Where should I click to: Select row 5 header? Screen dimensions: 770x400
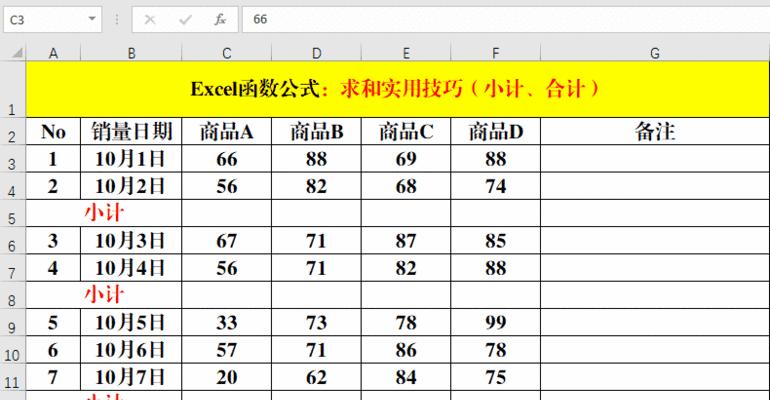point(12,213)
